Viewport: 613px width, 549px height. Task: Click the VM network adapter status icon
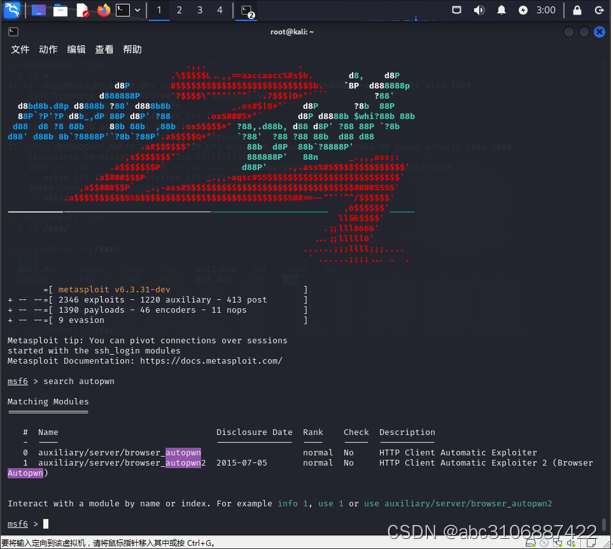tap(557, 543)
